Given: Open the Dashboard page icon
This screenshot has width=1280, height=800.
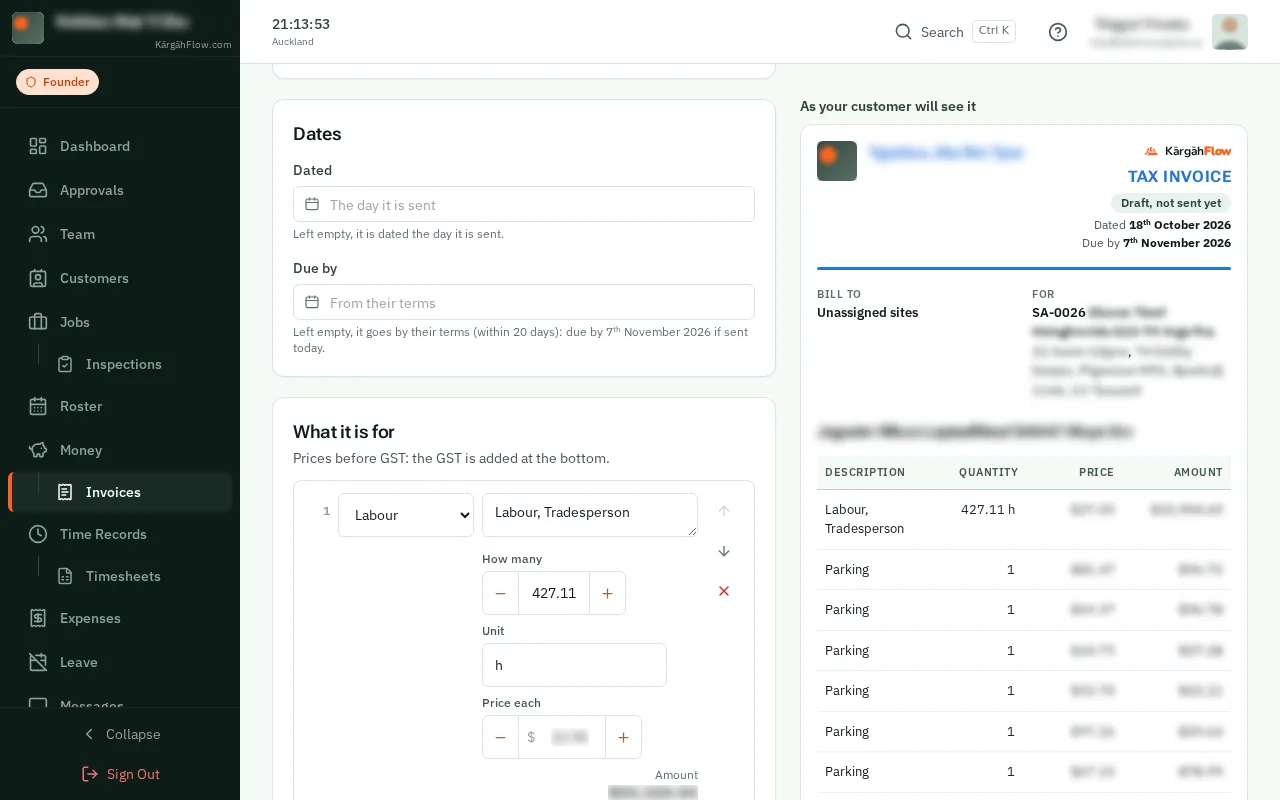Looking at the screenshot, I should pos(38,146).
